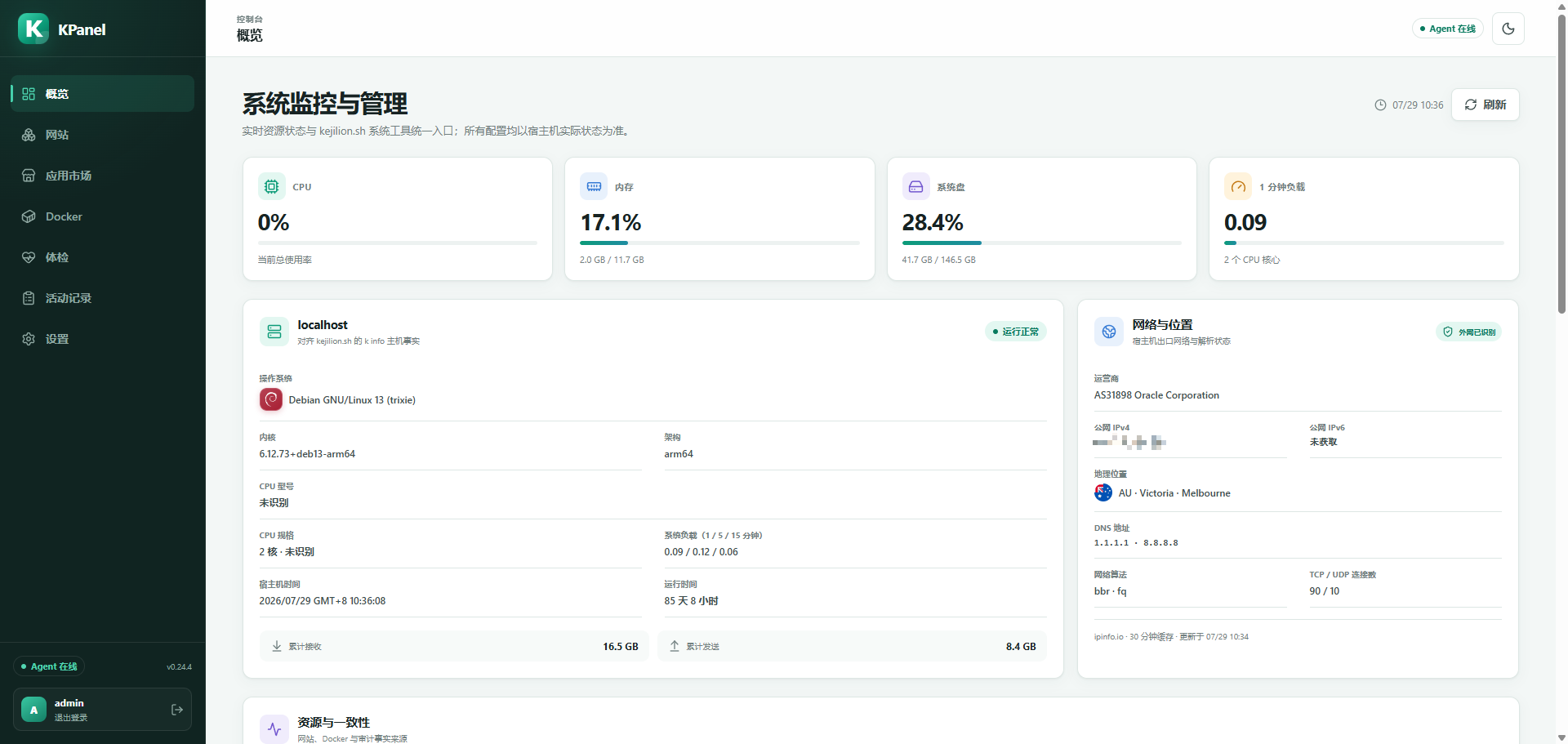Toggle dark mode moon icon
Screen dimensions: 1568x744
1508,29
